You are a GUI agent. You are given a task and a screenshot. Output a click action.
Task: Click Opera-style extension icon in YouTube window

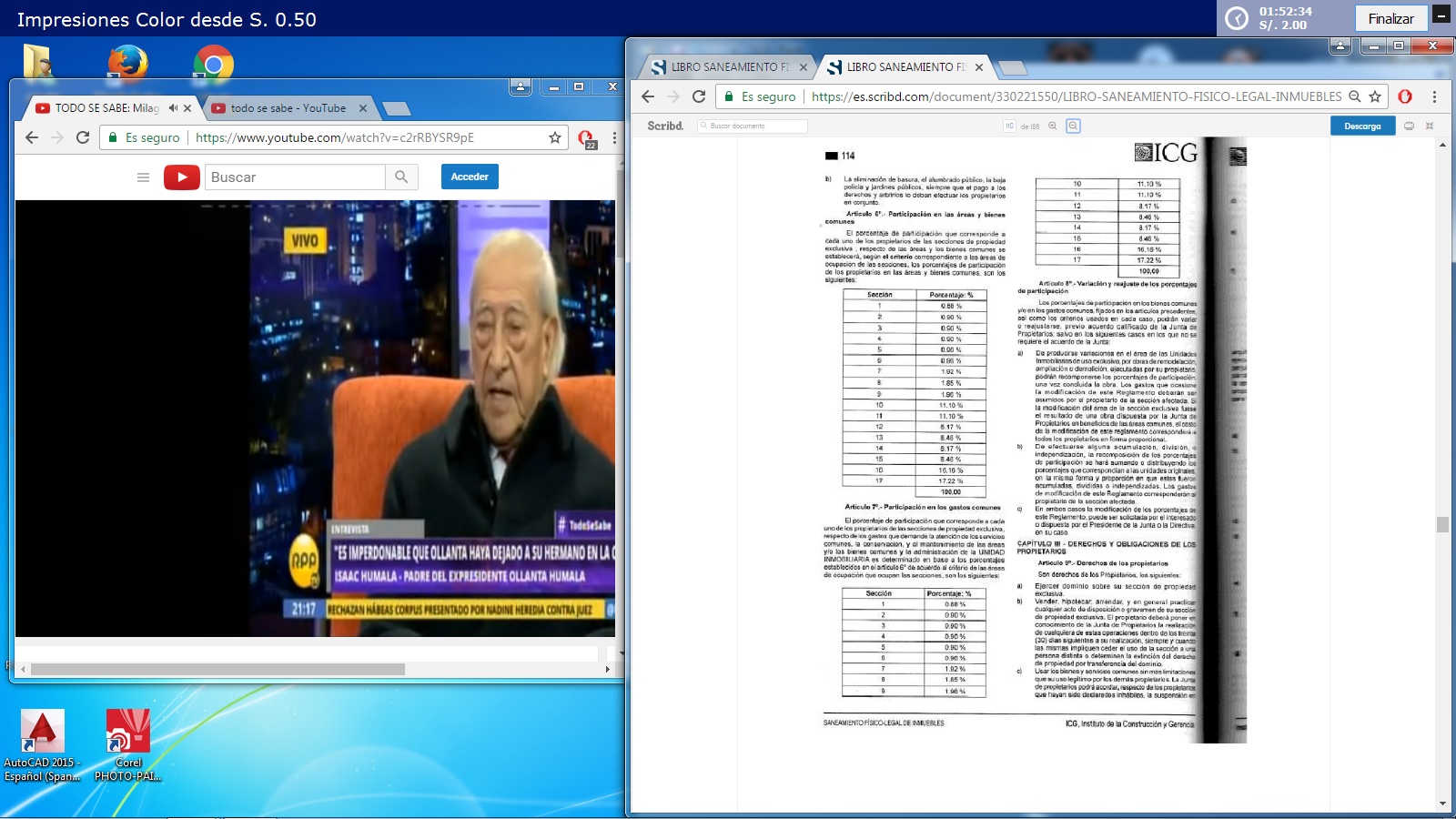point(585,137)
